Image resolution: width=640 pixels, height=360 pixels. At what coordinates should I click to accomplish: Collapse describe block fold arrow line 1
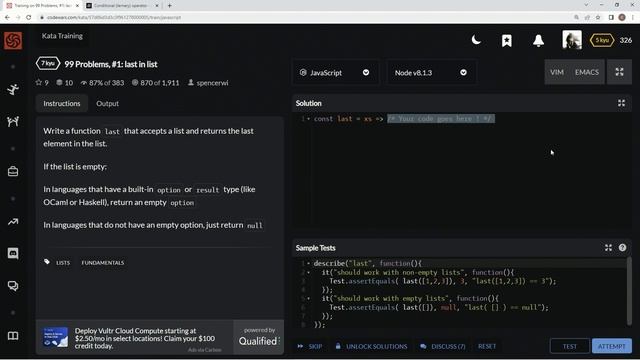[x=308, y=263]
